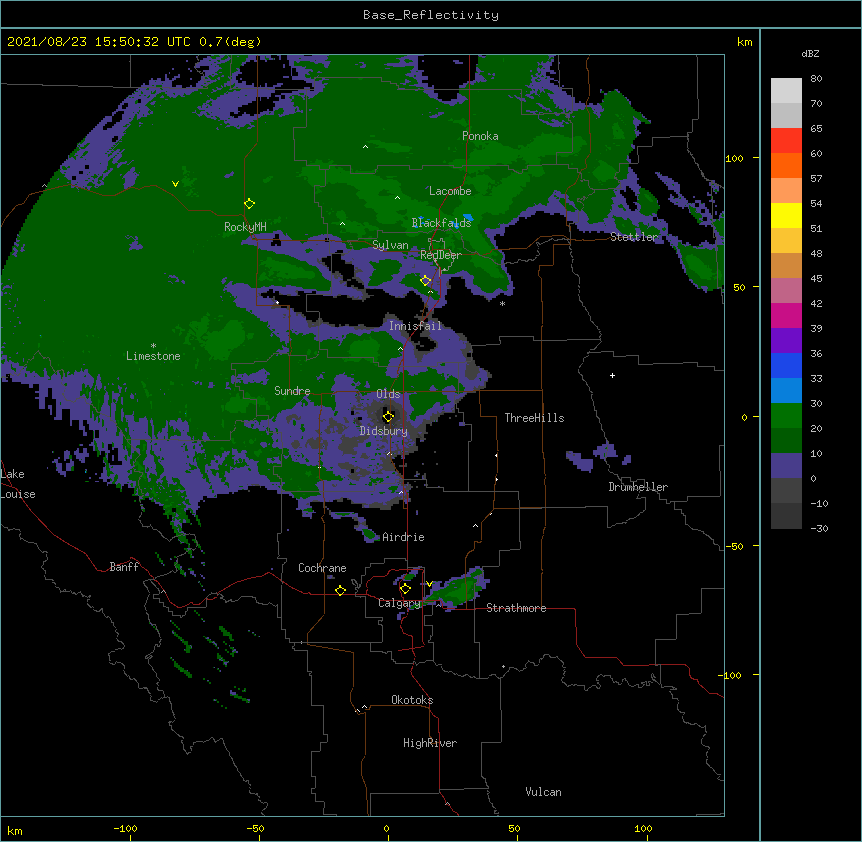Click the Cochrane label
This screenshot has width=862, height=842.
point(322,568)
